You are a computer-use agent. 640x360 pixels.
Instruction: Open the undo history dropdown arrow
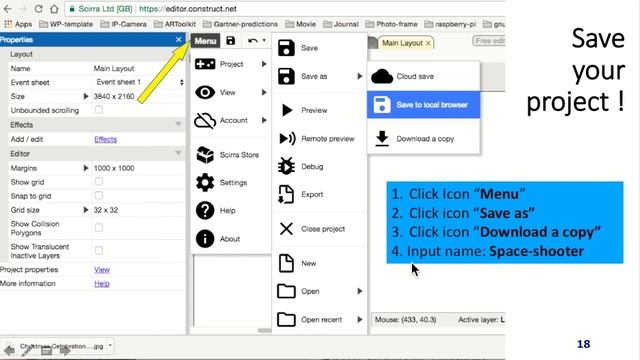[264, 40]
